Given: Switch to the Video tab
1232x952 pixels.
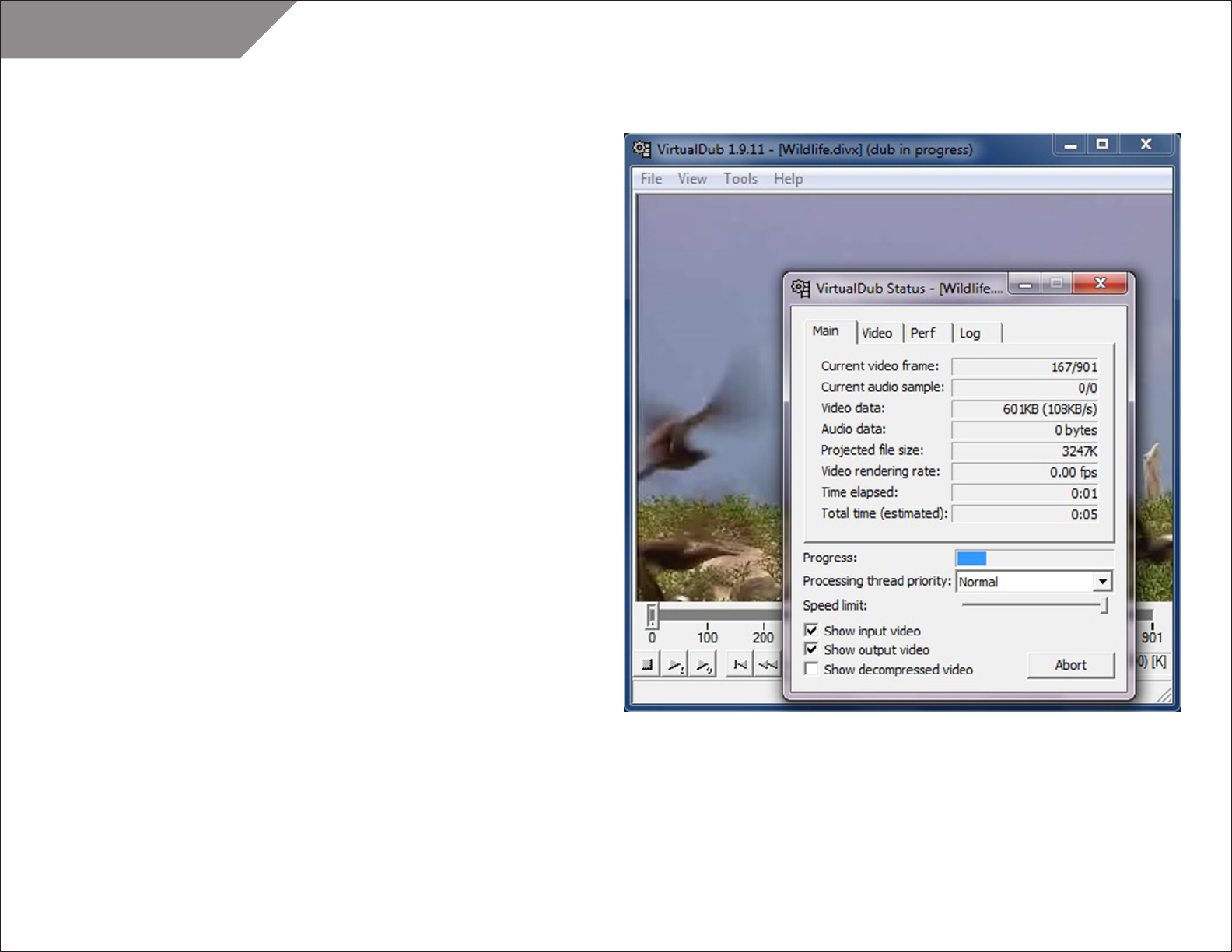Looking at the screenshot, I should coord(877,334).
